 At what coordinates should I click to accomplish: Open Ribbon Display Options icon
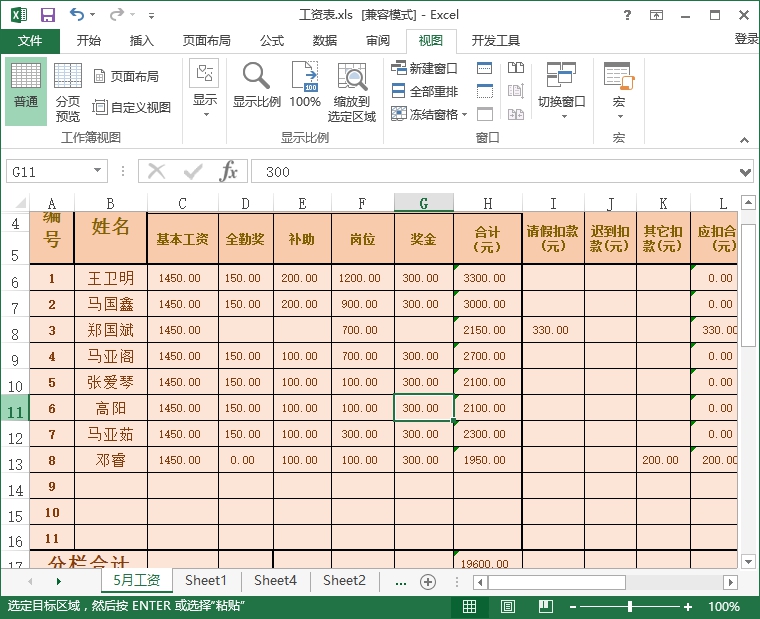(x=656, y=15)
